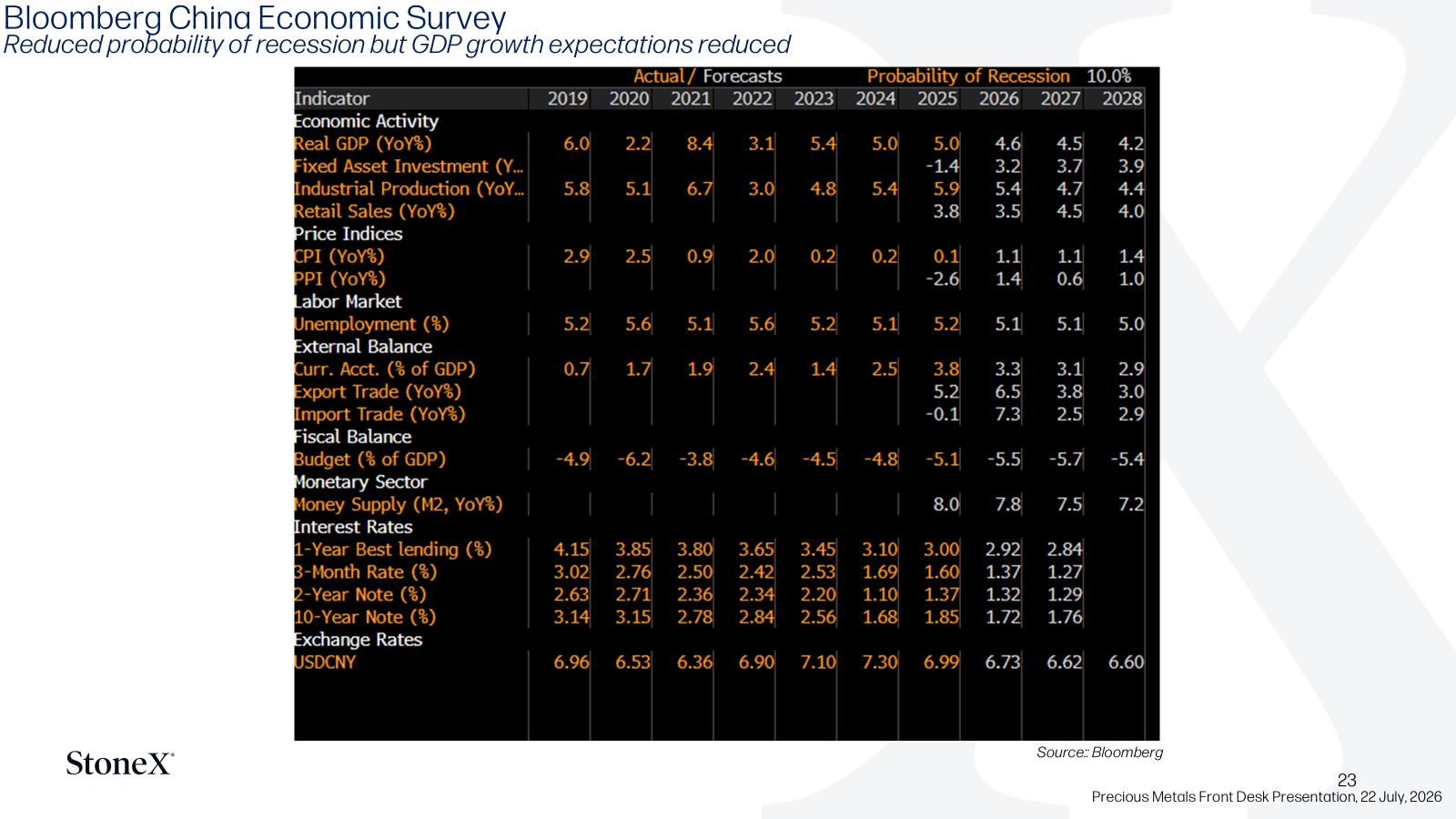This screenshot has width=1456, height=819.
Task: Click the Budget (% of GDP) row label
Action: pyautogui.click(x=369, y=460)
